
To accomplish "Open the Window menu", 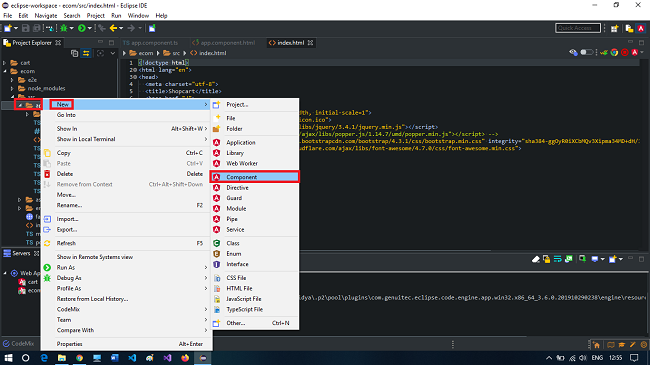I will click(x=138, y=16).
